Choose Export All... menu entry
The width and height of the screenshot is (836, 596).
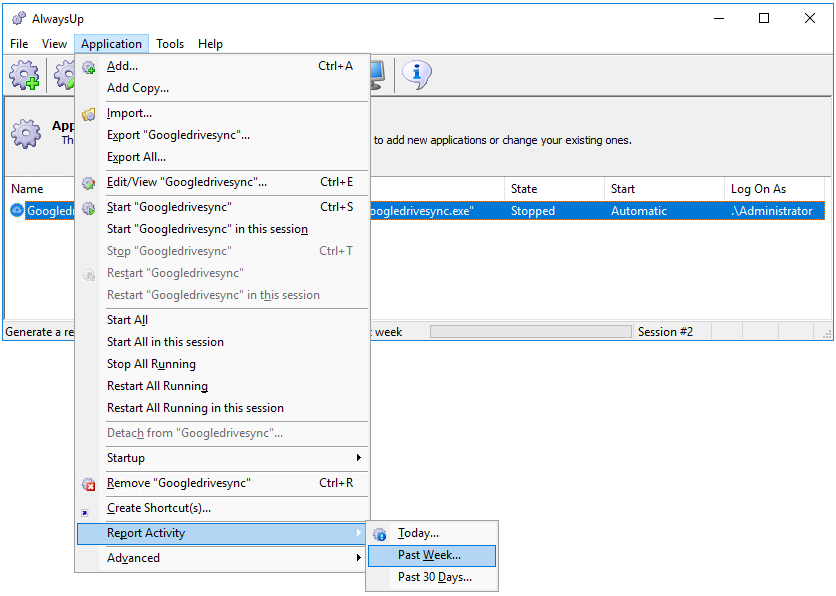click(222, 157)
